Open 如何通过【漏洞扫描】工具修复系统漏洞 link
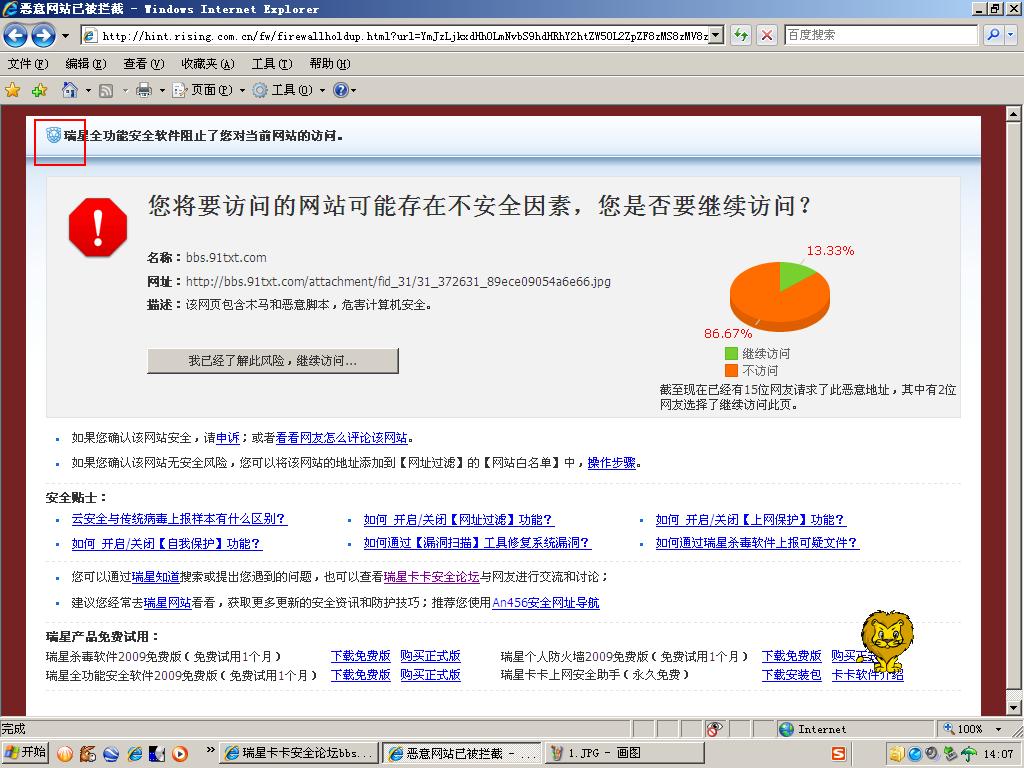Screen dimensions: 1024x768 477,543
